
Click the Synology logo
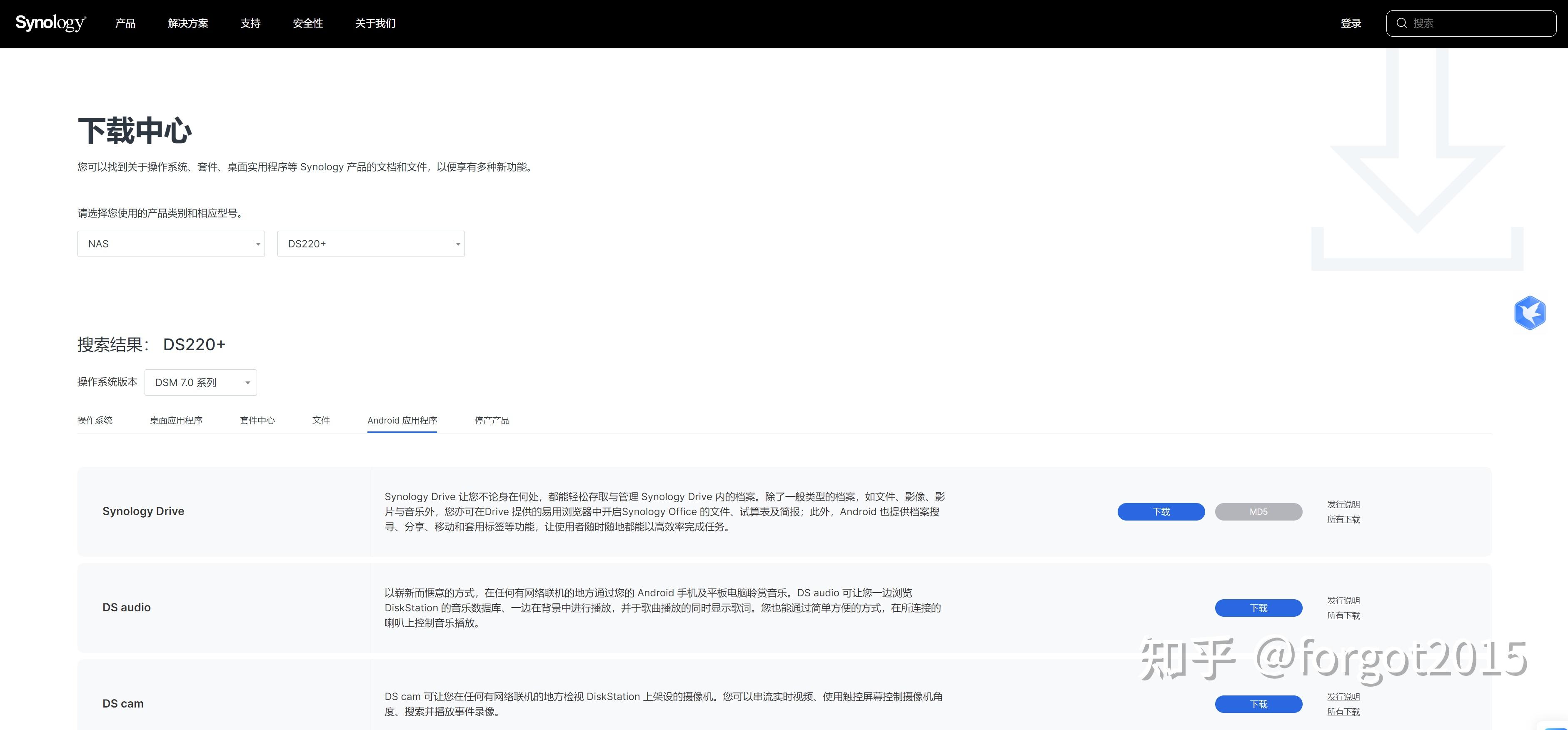coord(50,23)
